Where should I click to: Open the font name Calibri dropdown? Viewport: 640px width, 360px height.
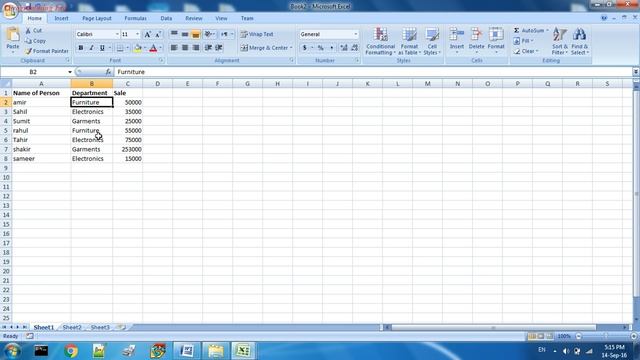pyautogui.click(x=117, y=34)
